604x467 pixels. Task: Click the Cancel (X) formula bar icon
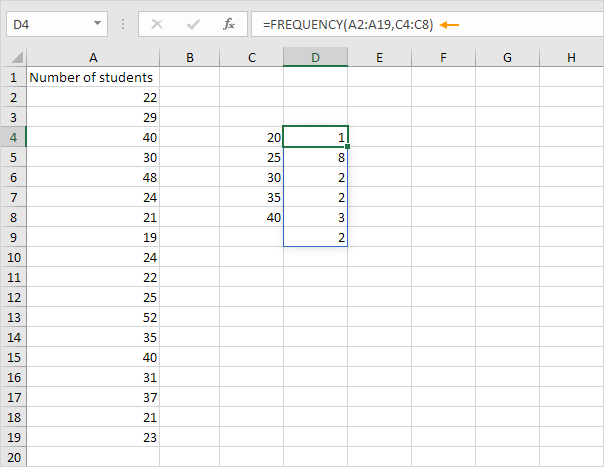[155, 23]
